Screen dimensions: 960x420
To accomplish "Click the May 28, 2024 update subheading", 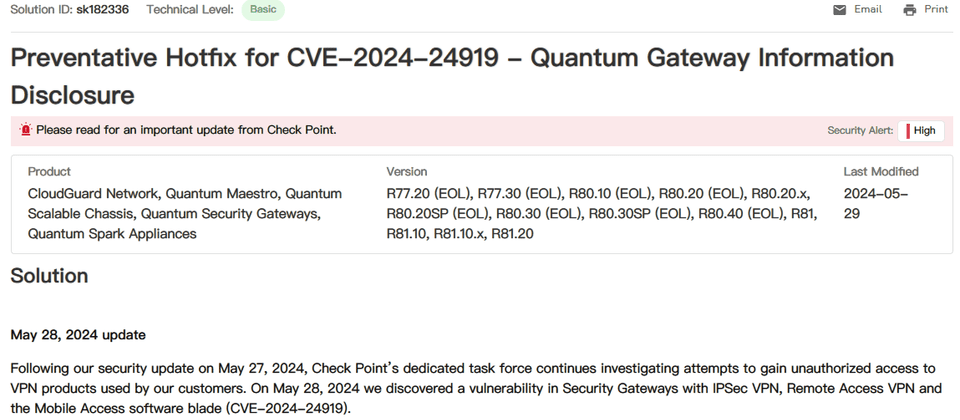I will pos(78,335).
